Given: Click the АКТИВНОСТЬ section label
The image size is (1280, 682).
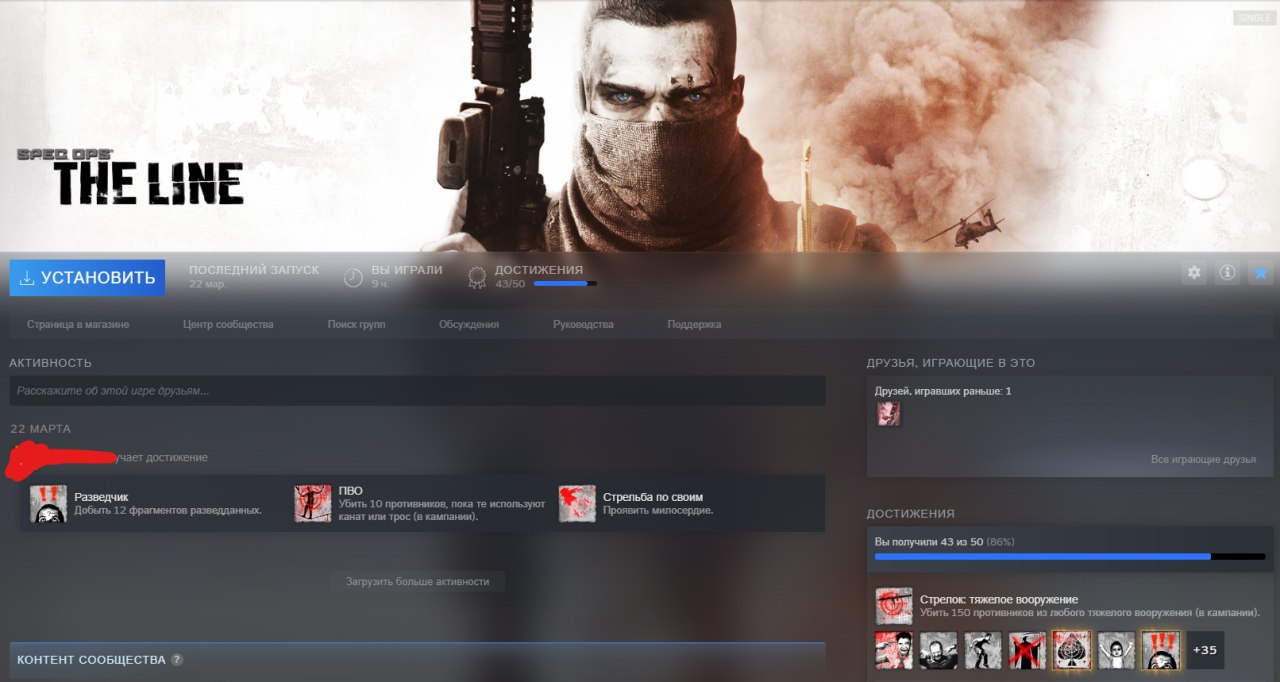Looking at the screenshot, I should point(50,363).
